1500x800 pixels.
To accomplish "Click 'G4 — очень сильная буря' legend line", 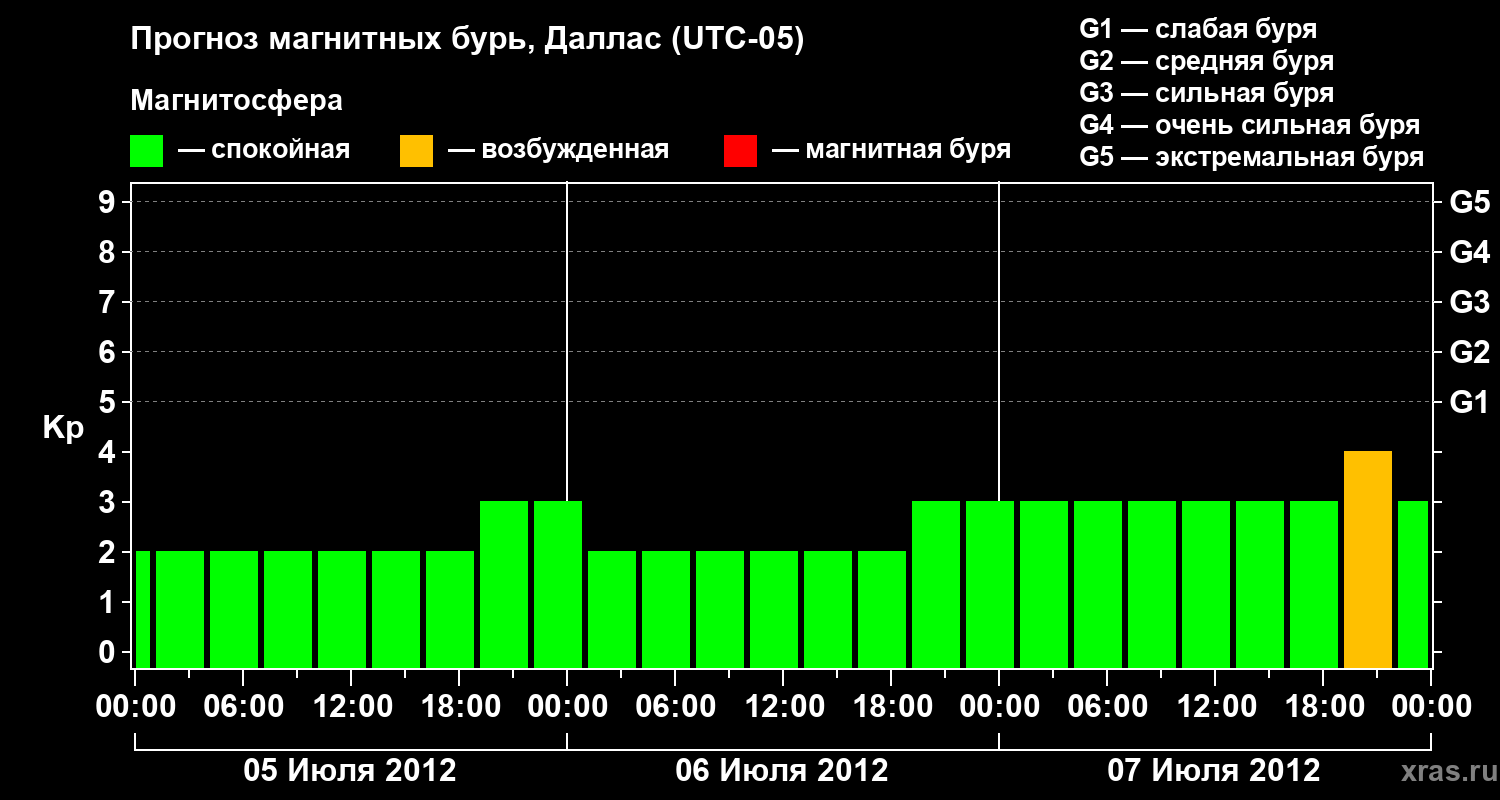I will coord(1249,125).
